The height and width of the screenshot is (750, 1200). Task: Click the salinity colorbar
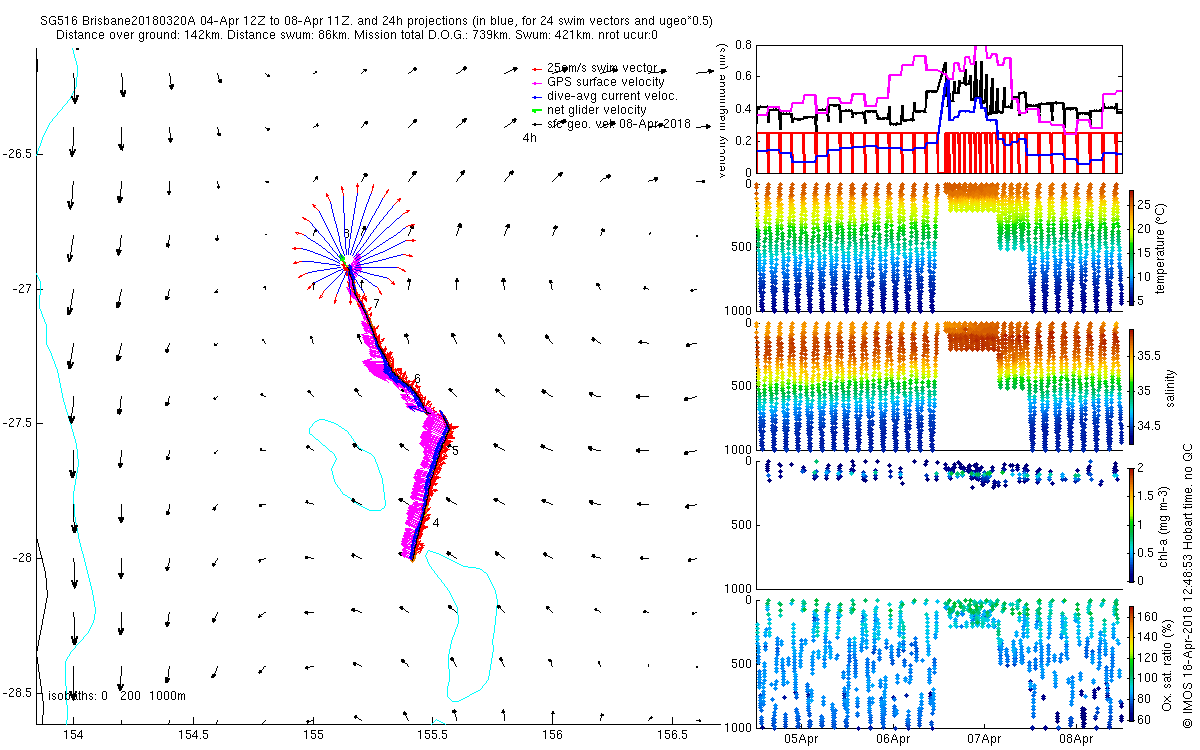(1131, 385)
